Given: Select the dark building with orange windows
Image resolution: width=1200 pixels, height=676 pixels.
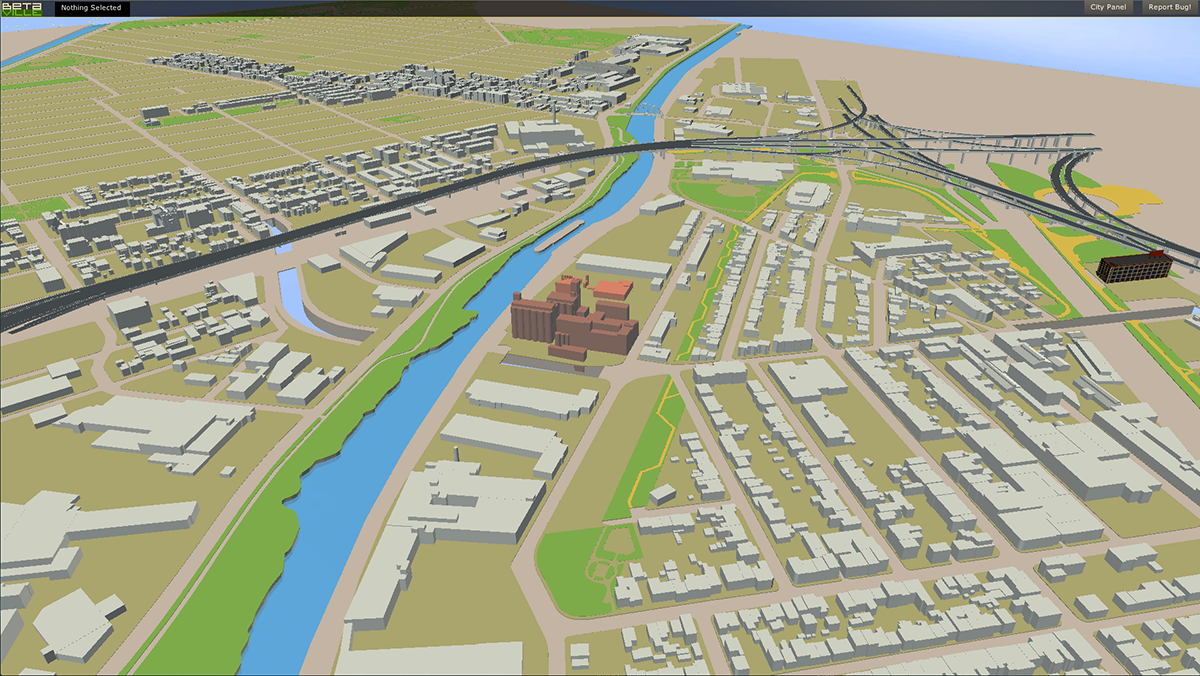Looking at the screenshot, I should point(1132,266).
